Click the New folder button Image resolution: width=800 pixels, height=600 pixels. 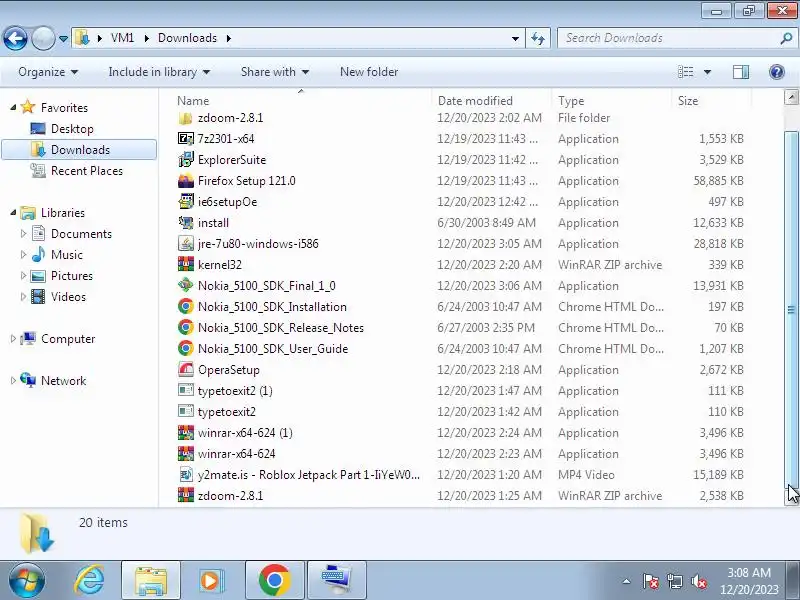pos(369,72)
